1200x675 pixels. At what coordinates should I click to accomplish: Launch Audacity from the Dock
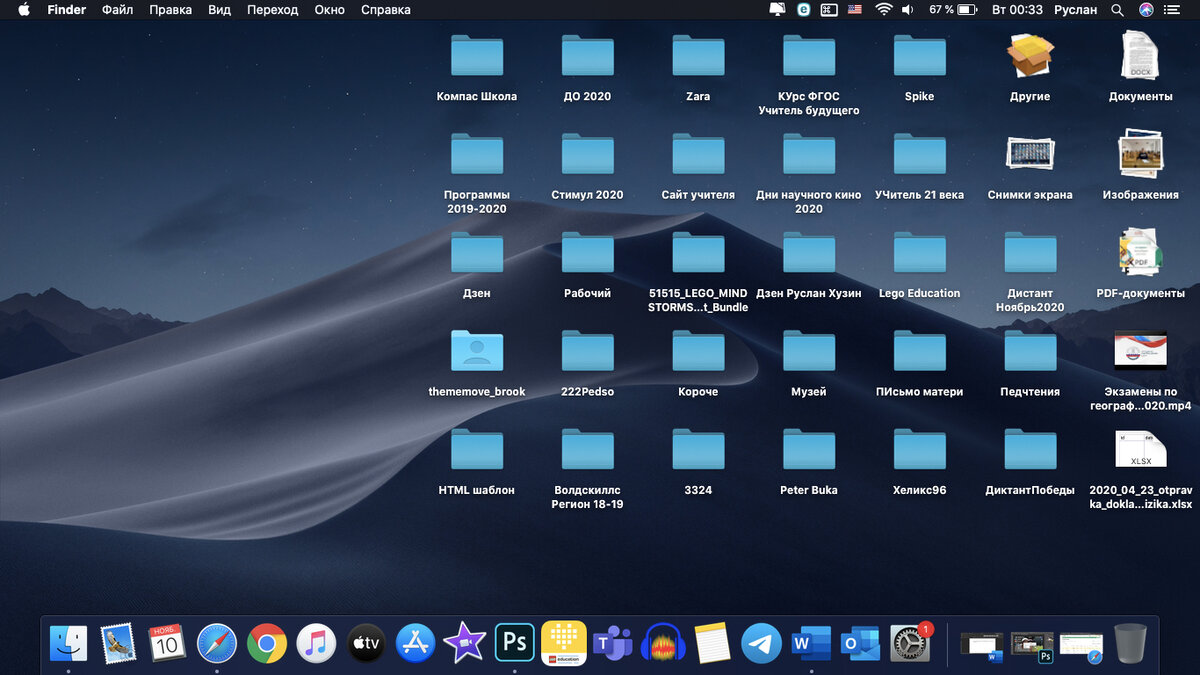click(x=663, y=643)
